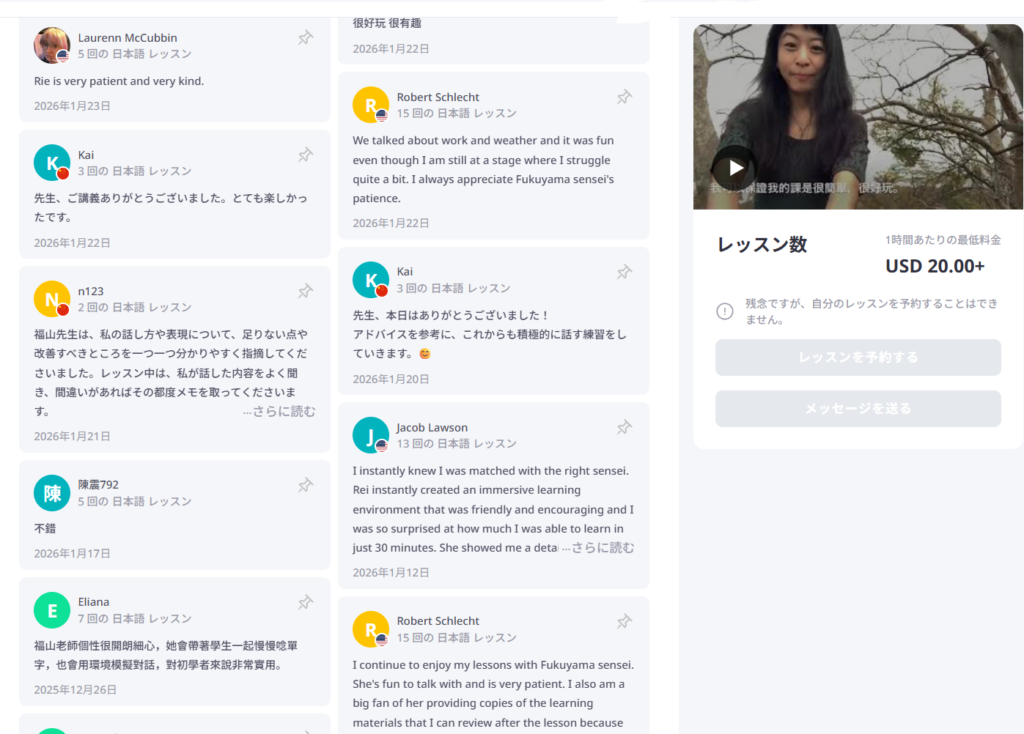Pin Jacob Lawson's review
The height and width of the screenshot is (734, 1024).
(x=624, y=428)
